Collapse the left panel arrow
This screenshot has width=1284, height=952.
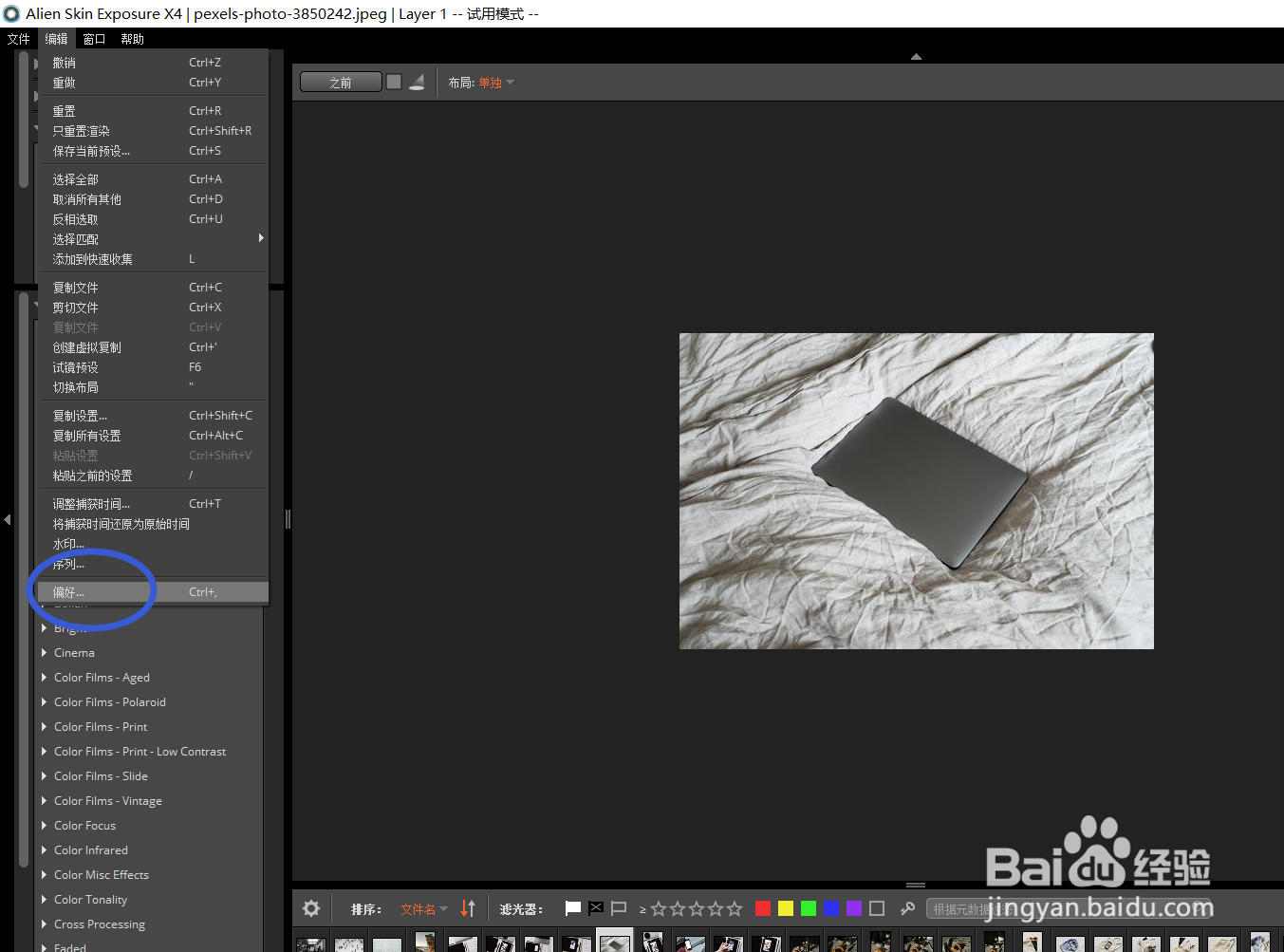point(8,519)
